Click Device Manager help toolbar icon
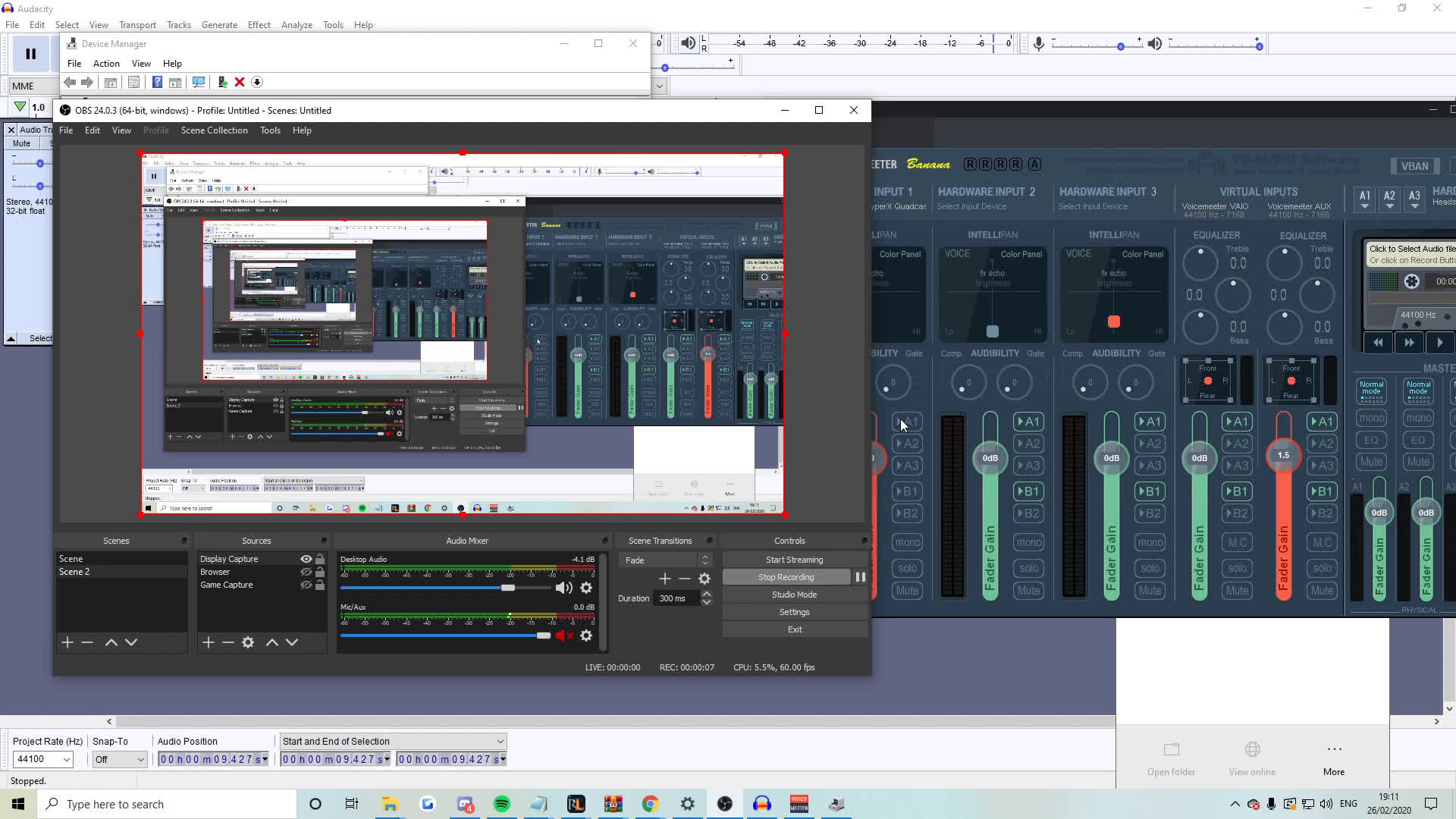 tap(157, 82)
